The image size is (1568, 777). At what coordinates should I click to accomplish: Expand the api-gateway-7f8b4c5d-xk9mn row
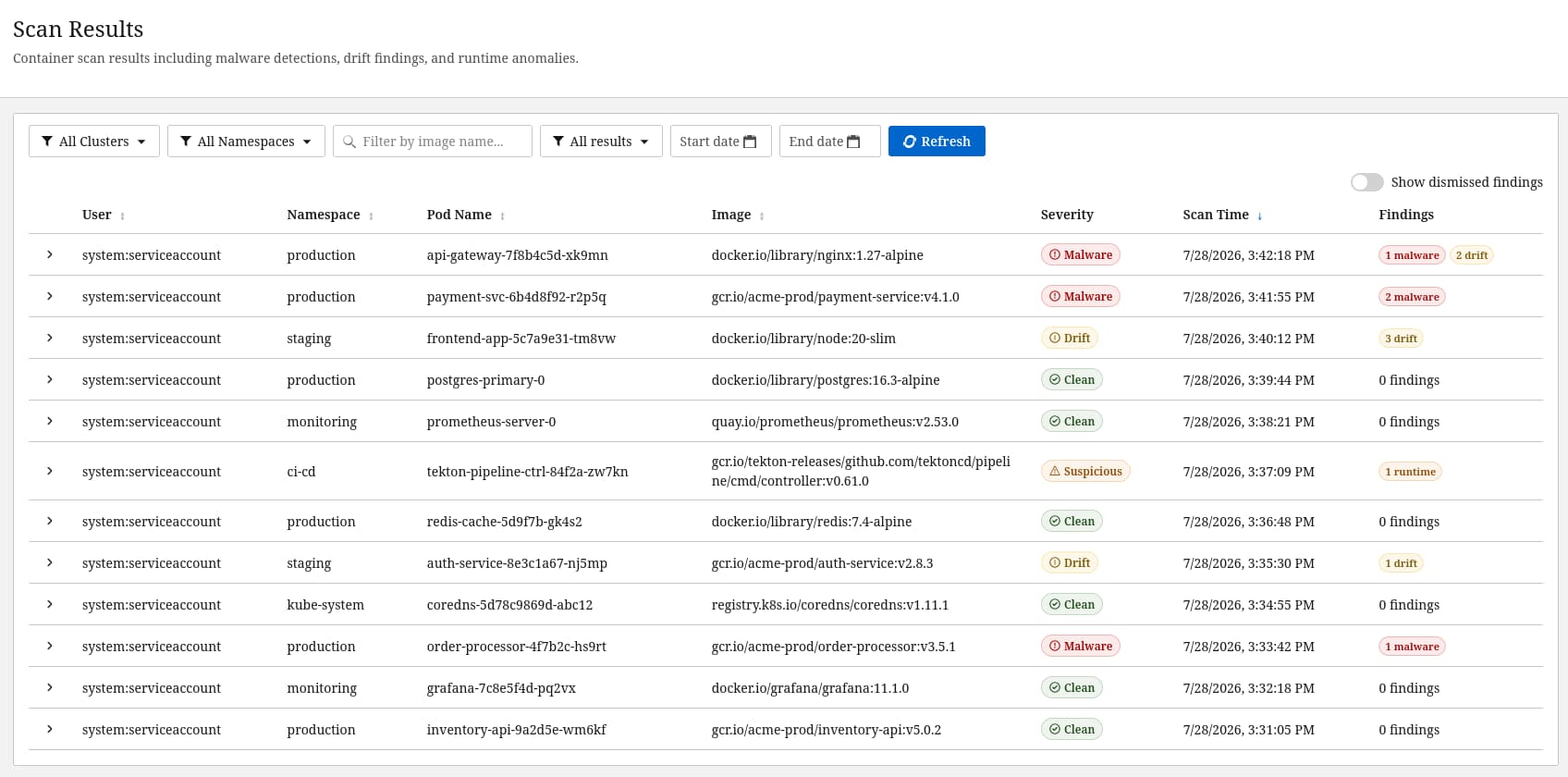click(50, 254)
